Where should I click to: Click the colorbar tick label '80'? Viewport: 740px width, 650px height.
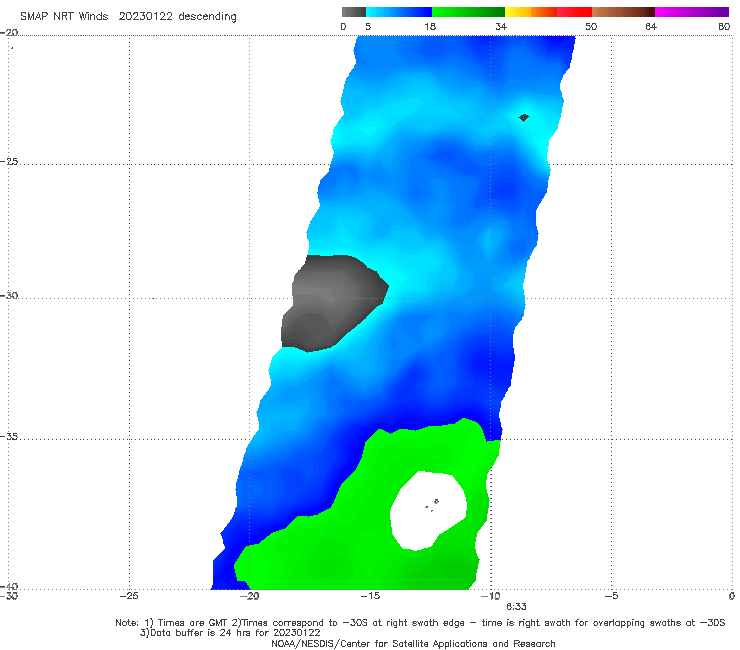tap(724, 27)
